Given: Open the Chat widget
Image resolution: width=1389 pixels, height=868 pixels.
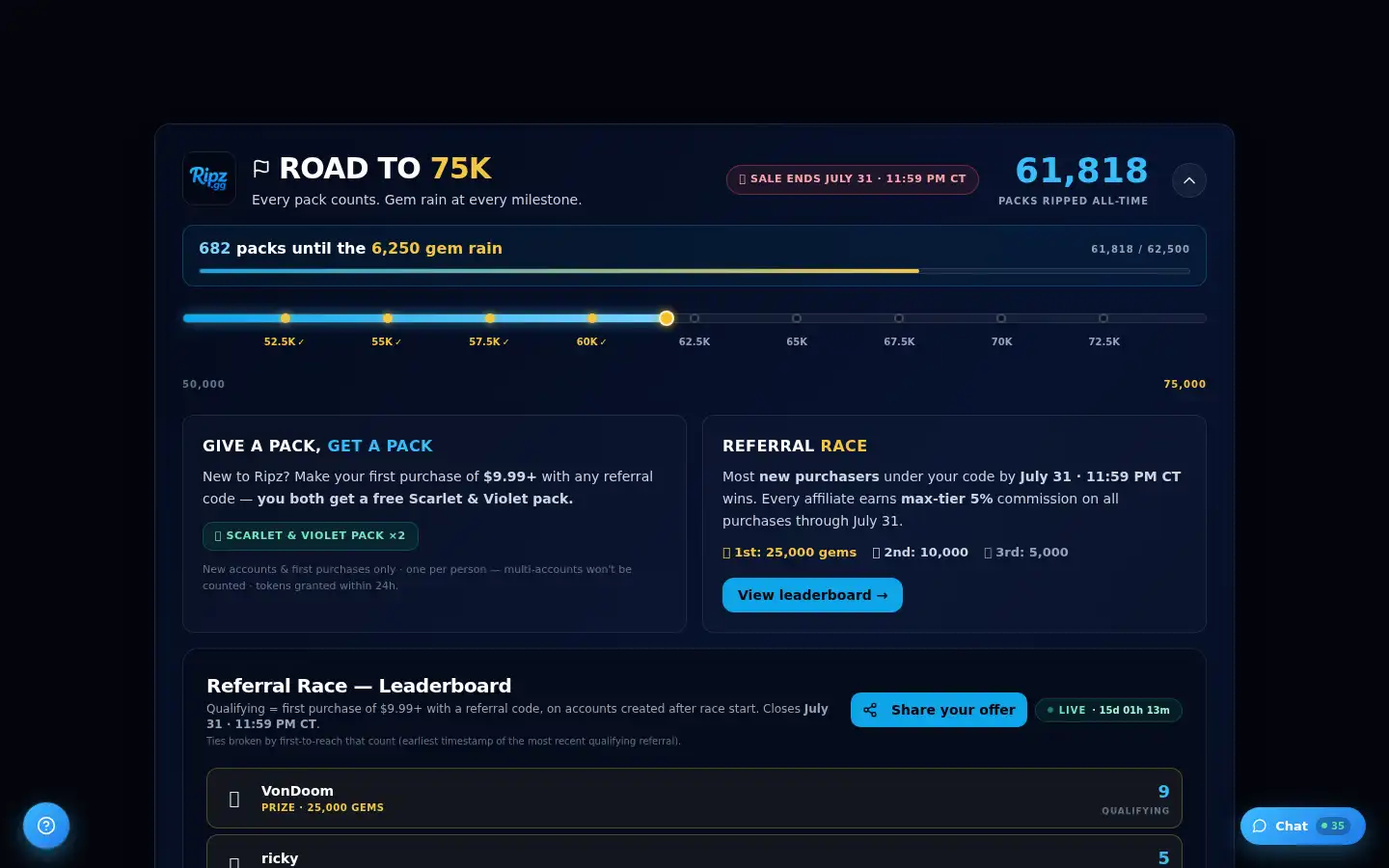Looking at the screenshot, I should pyautogui.click(x=1302, y=826).
